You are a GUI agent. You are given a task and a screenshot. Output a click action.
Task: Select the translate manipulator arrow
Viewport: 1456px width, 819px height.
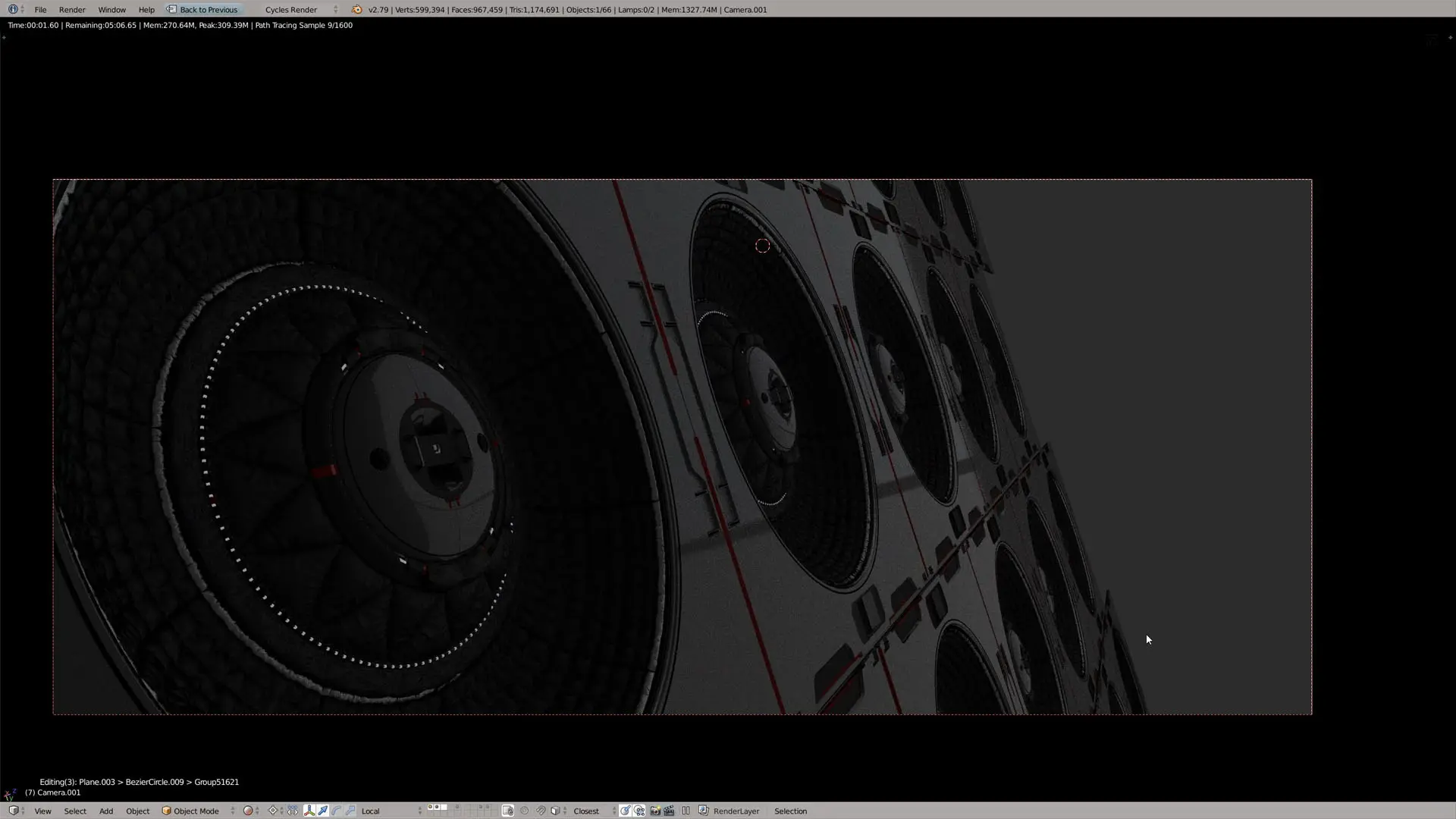click(323, 811)
